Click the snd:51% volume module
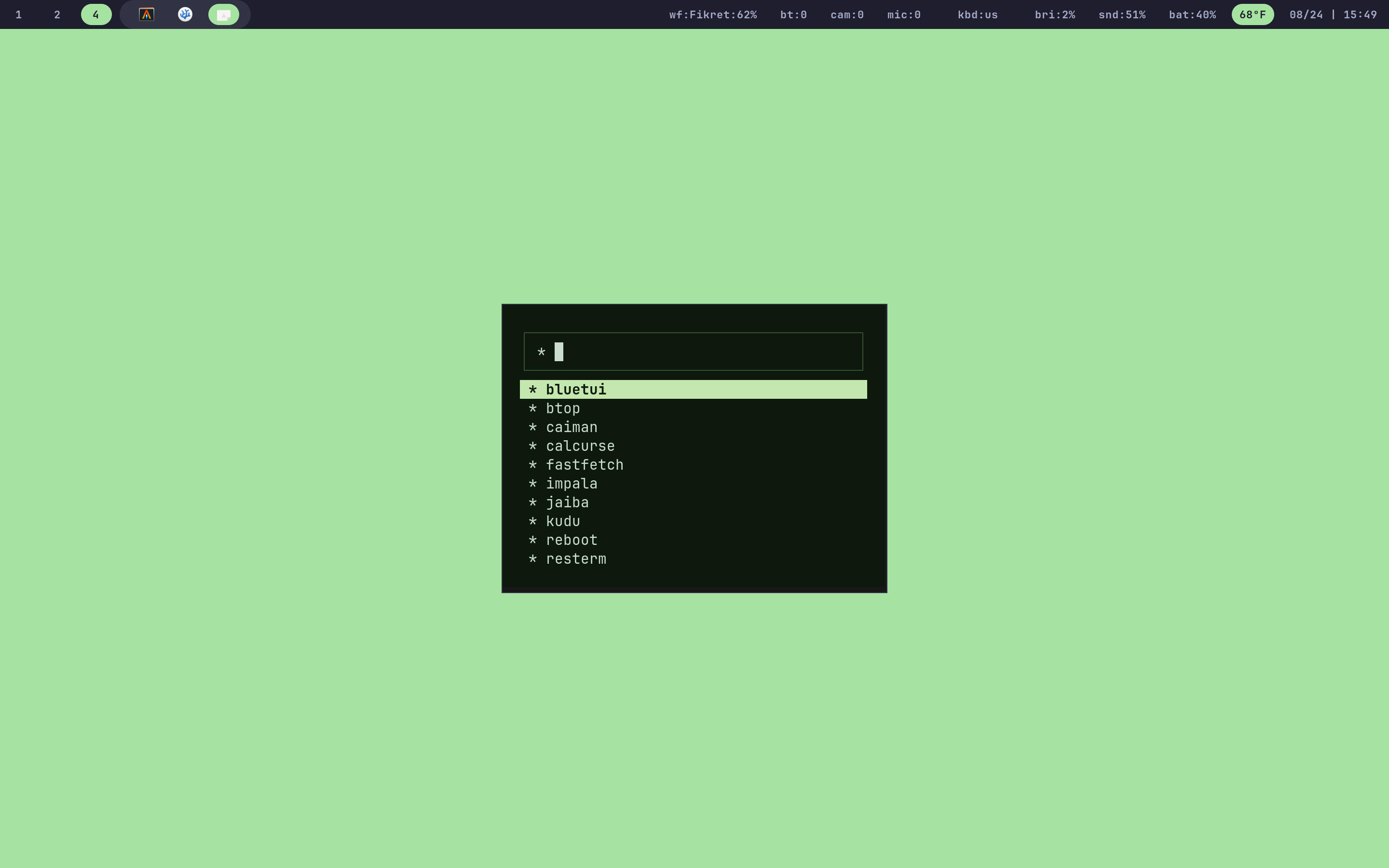Viewport: 1389px width, 868px height. pyautogui.click(x=1121, y=14)
